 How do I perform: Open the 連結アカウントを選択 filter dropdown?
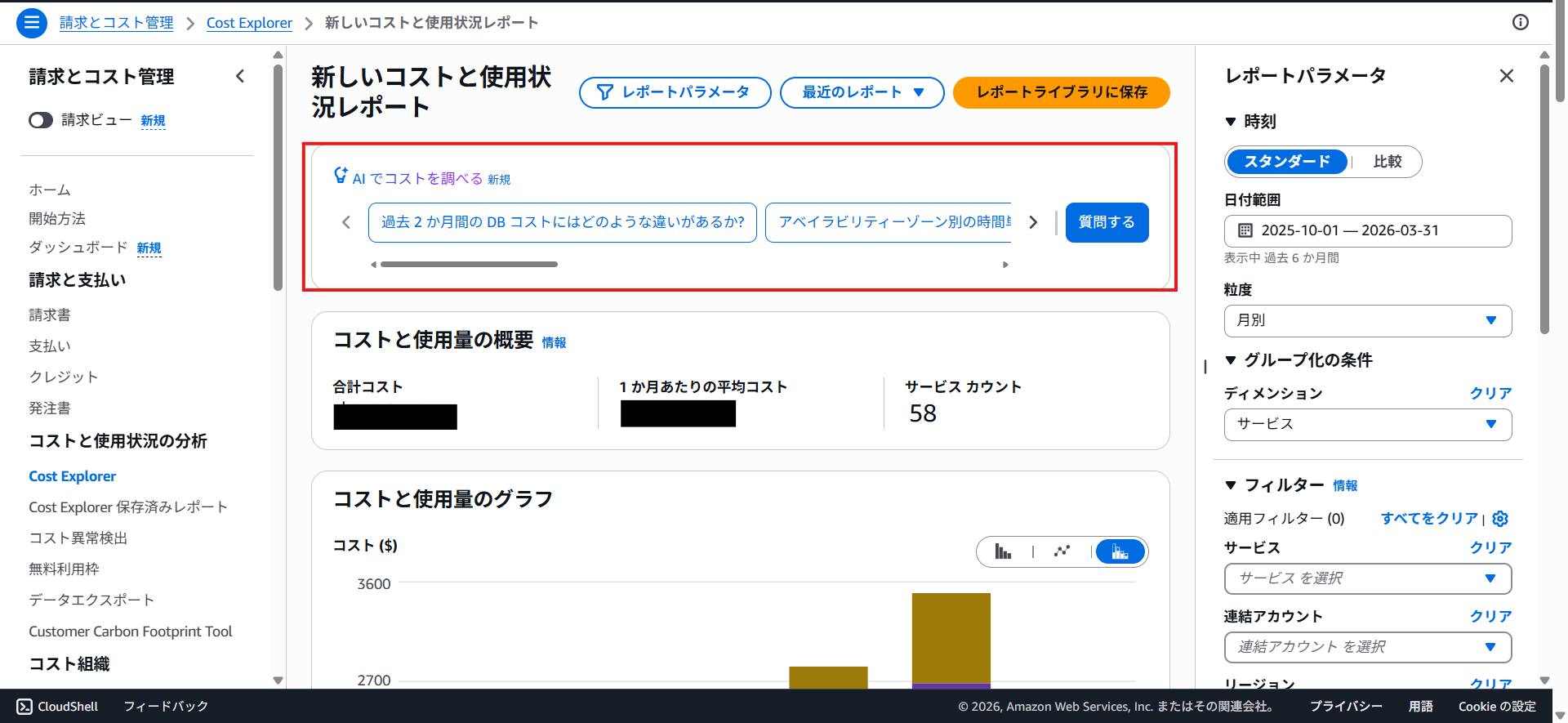coord(1368,647)
